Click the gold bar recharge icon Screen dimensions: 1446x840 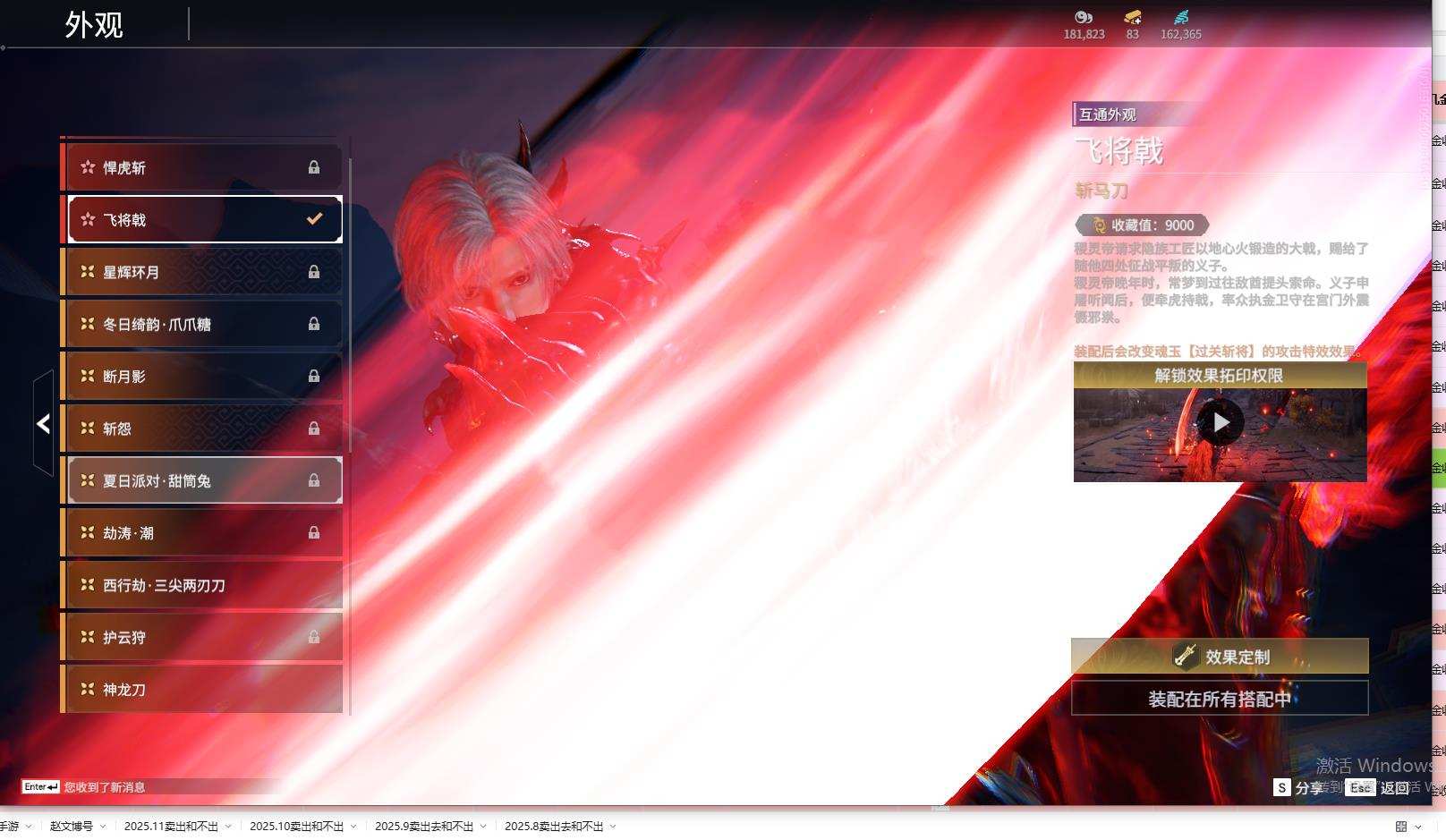(1133, 17)
